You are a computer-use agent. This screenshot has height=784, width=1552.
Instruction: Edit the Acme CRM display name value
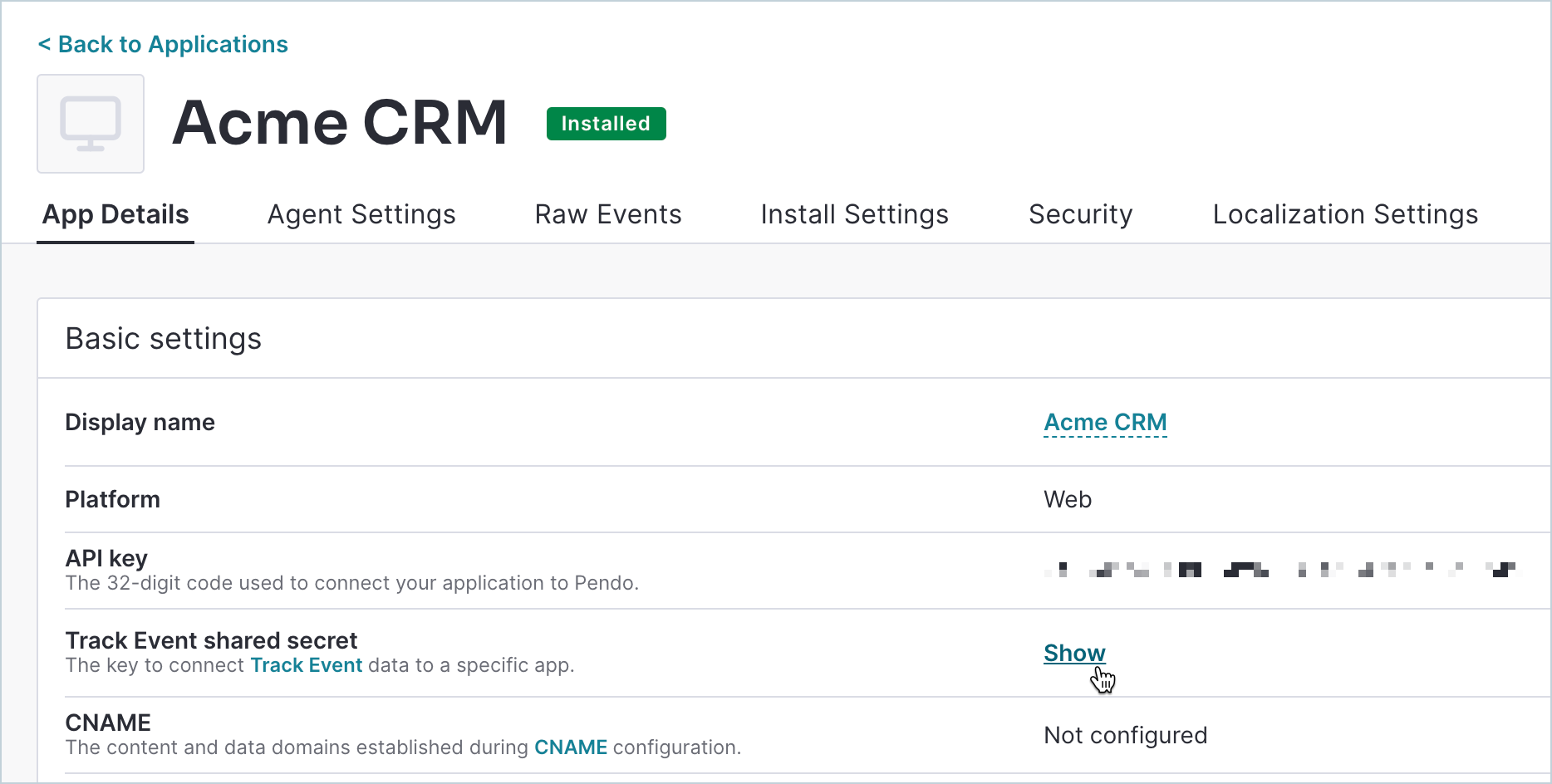[x=1105, y=423]
